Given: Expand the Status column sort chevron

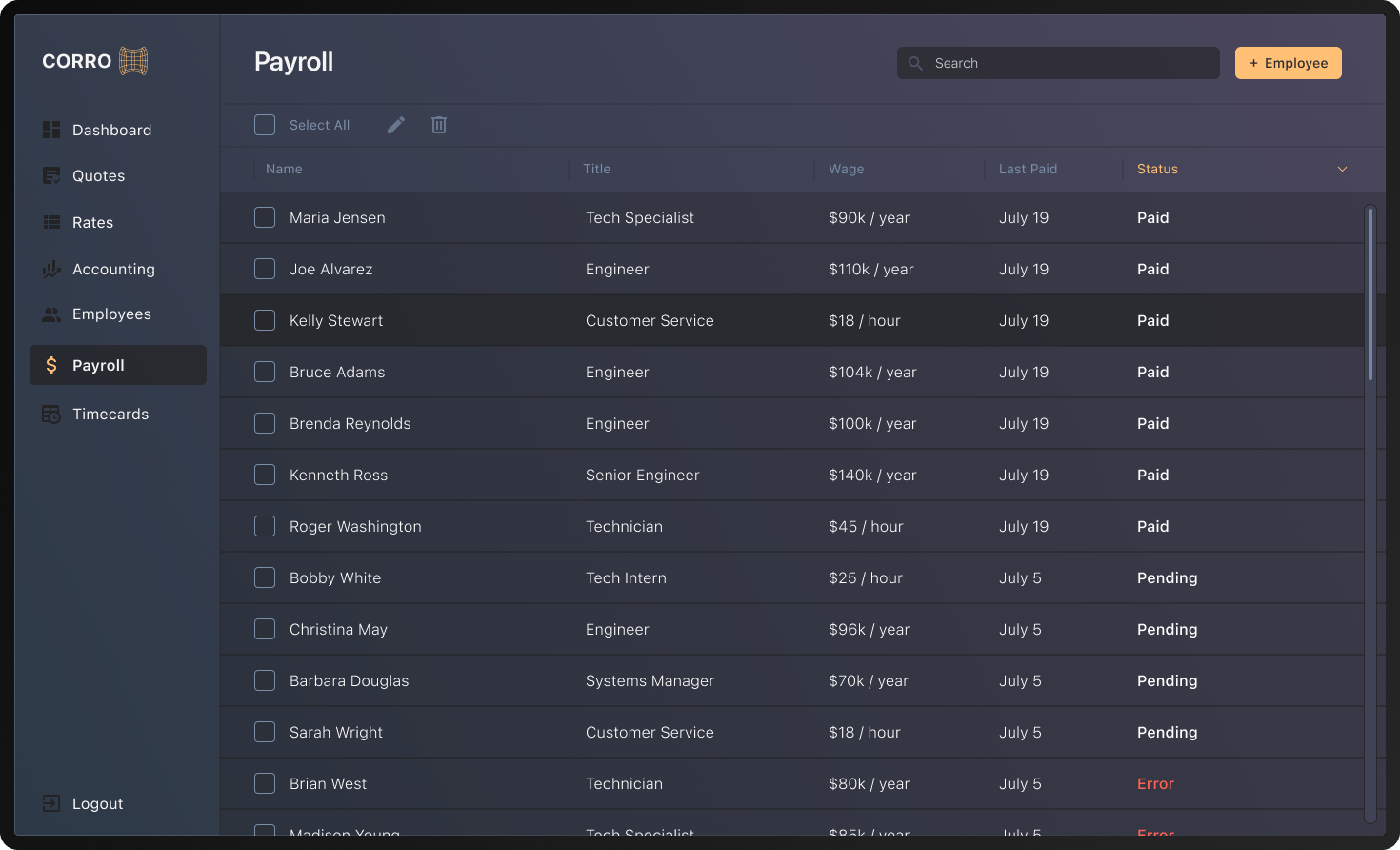Looking at the screenshot, I should tap(1342, 169).
